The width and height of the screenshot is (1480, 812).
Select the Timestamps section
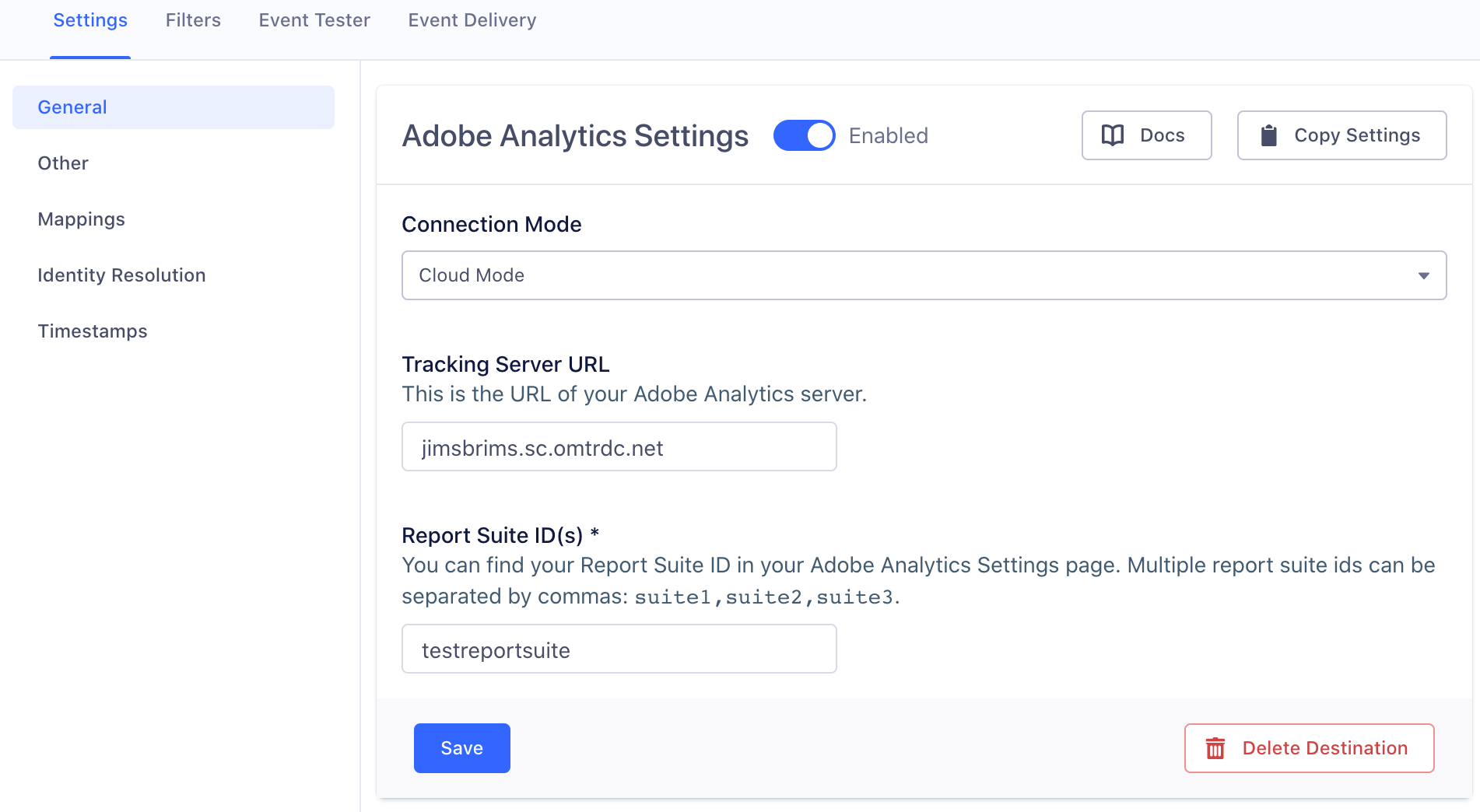click(x=93, y=331)
